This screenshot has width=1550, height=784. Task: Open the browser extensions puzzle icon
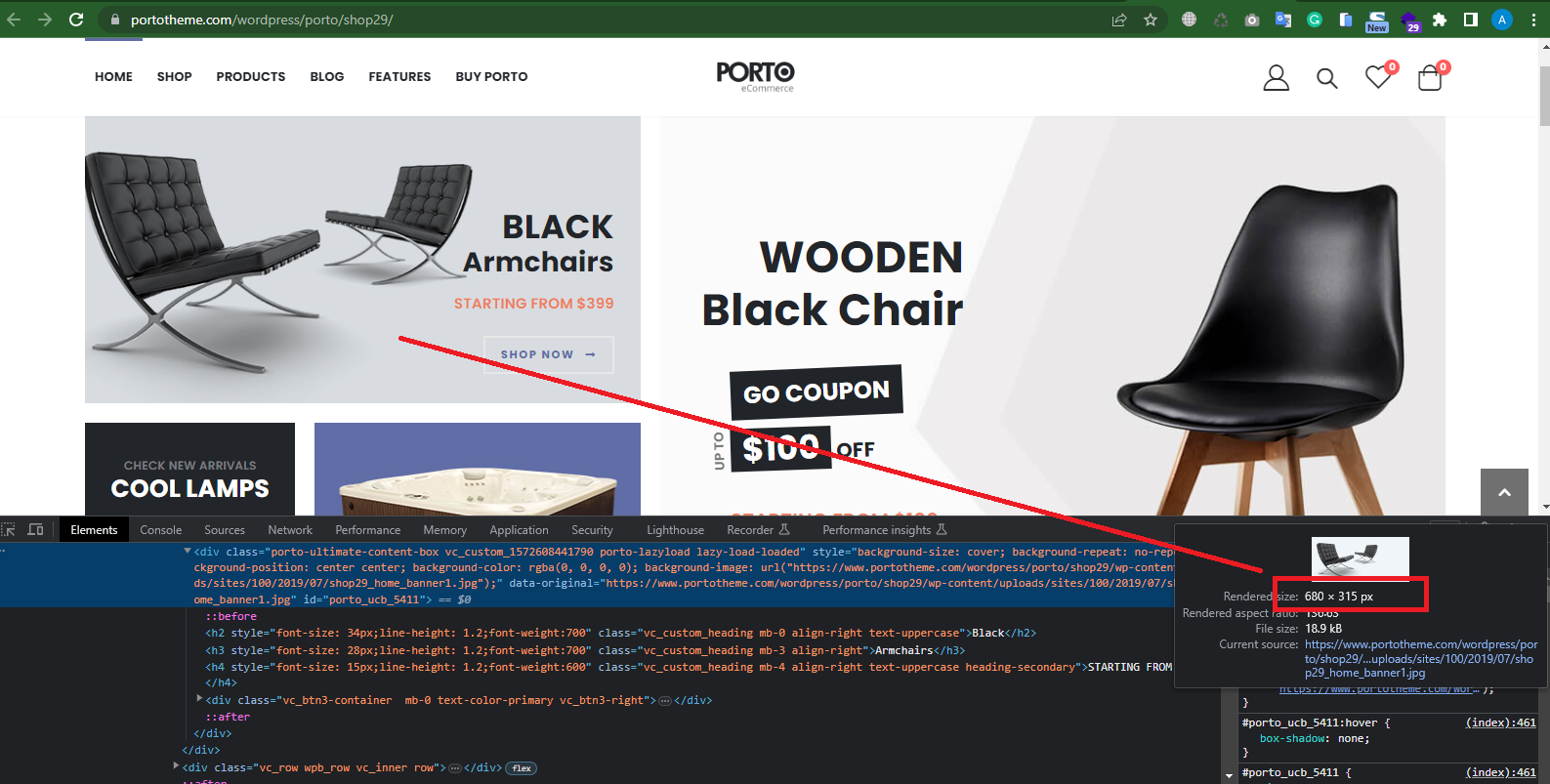point(1439,20)
